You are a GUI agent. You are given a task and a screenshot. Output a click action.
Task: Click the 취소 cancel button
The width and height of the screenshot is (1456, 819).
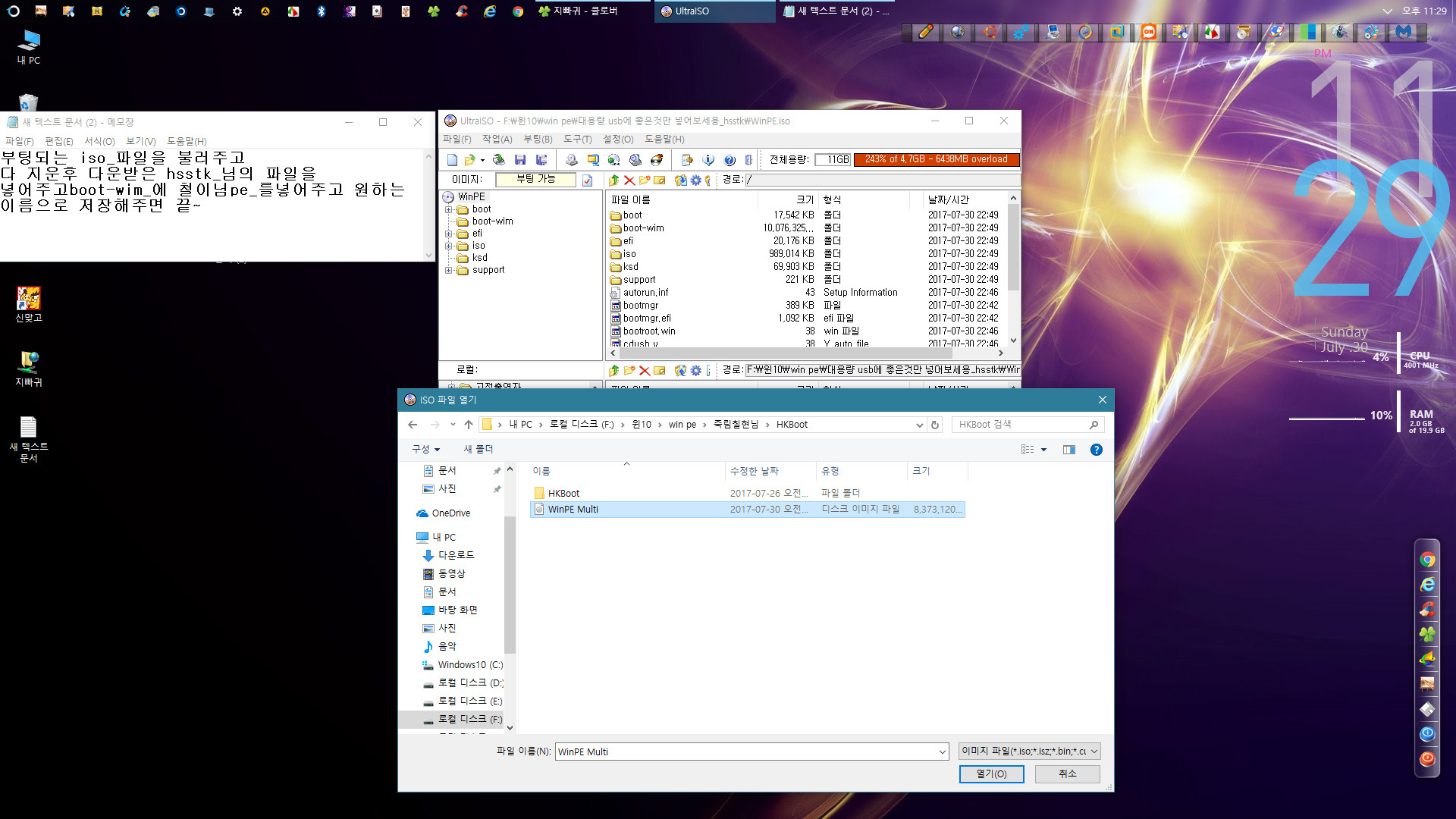coord(1067,773)
